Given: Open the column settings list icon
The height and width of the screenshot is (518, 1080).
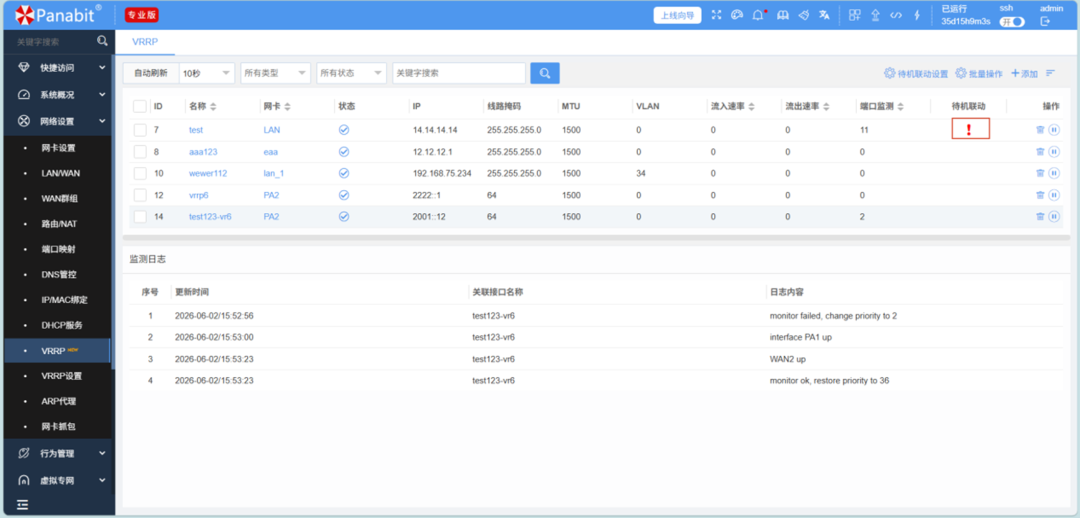Looking at the screenshot, I should (1050, 73).
